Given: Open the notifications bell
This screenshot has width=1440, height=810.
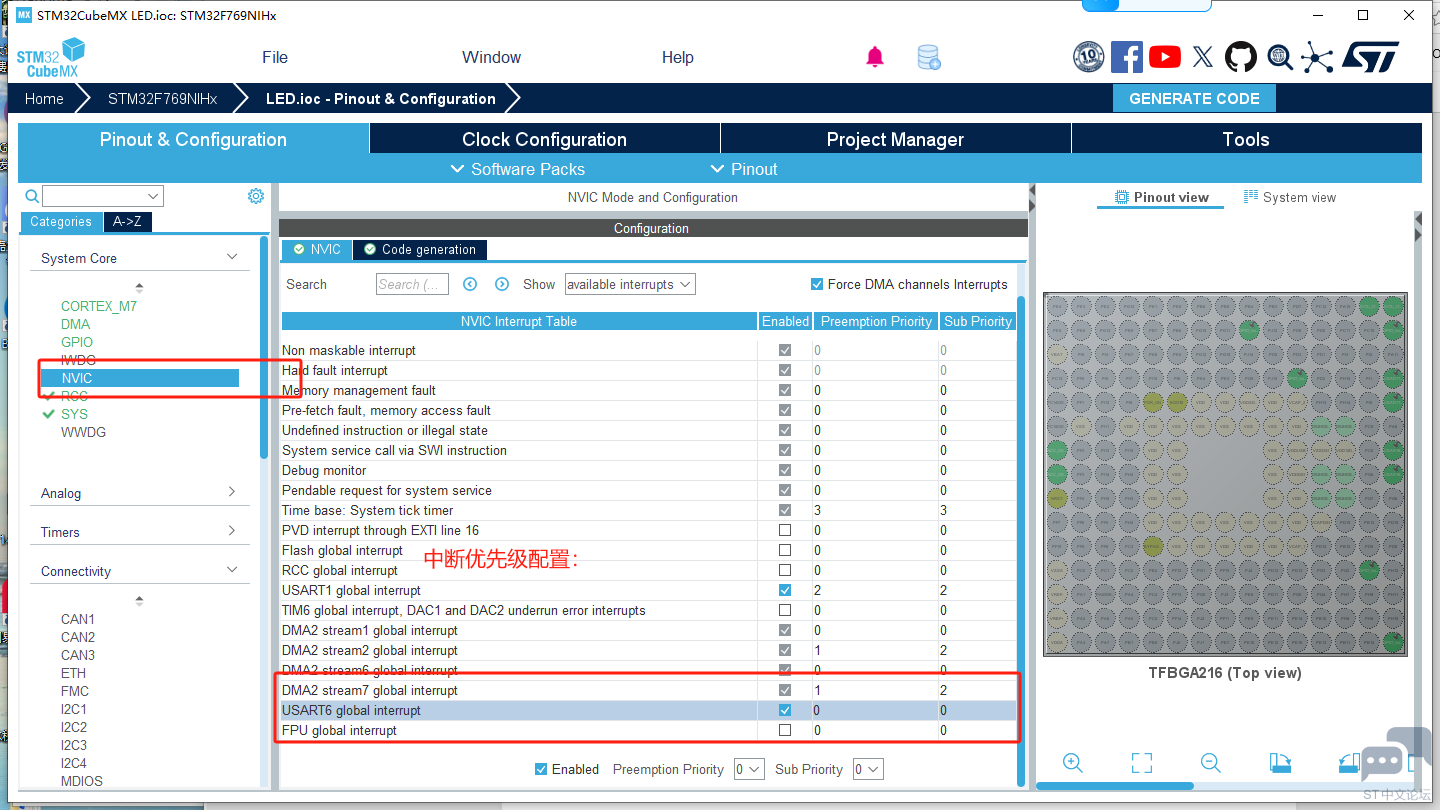Looking at the screenshot, I should click(x=875, y=57).
